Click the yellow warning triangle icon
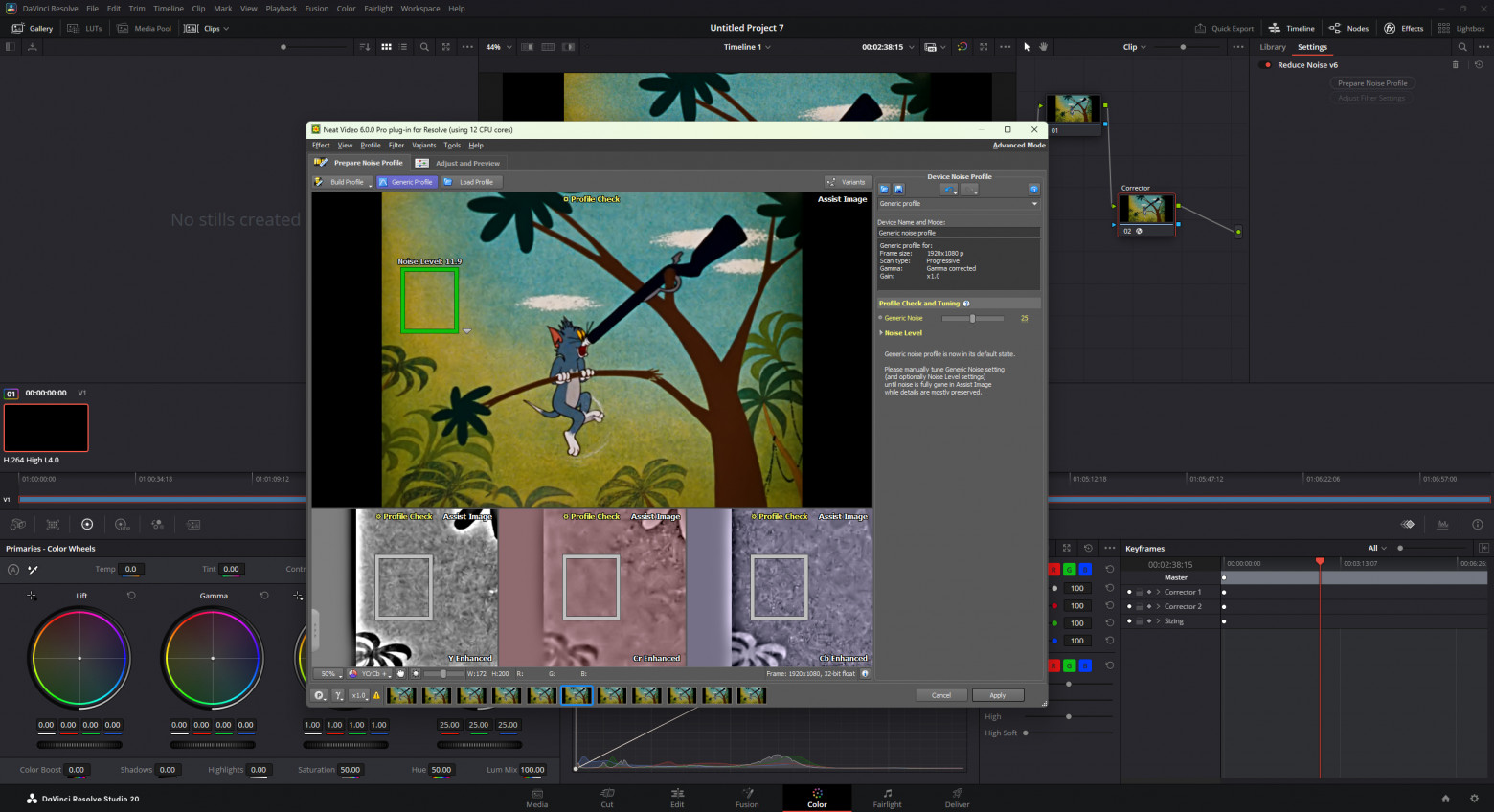The width and height of the screenshot is (1494, 812). click(376, 696)
